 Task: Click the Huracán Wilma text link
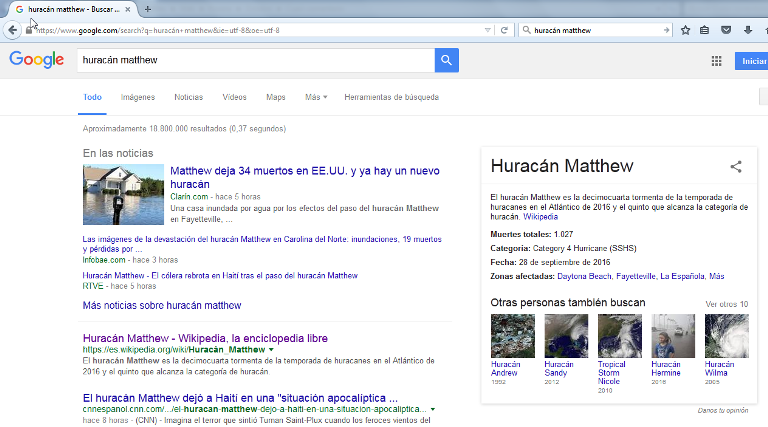720,368
